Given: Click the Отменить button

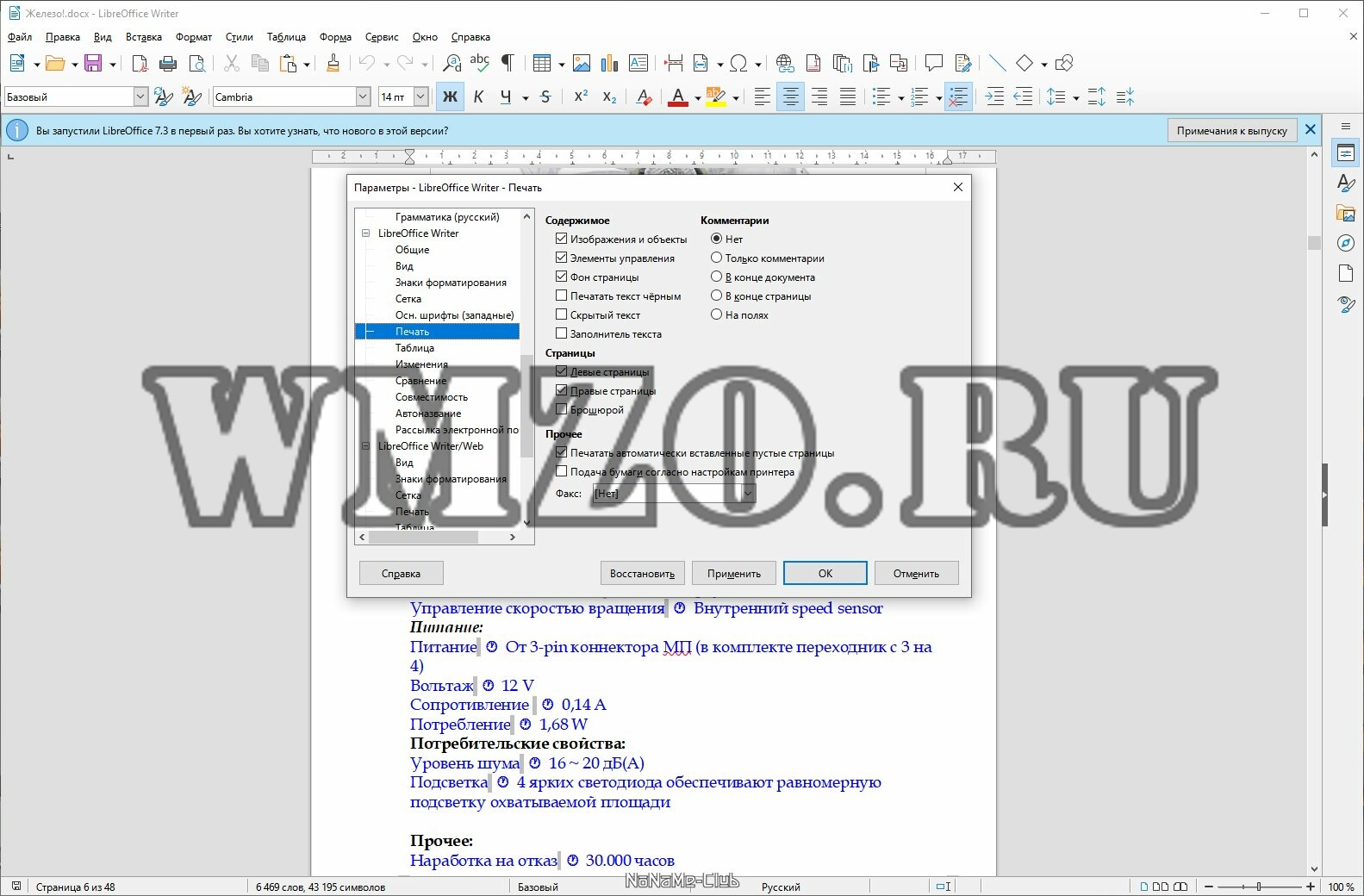Looking at the screenshot, I should pyautogui.click(x=916, y=574).
